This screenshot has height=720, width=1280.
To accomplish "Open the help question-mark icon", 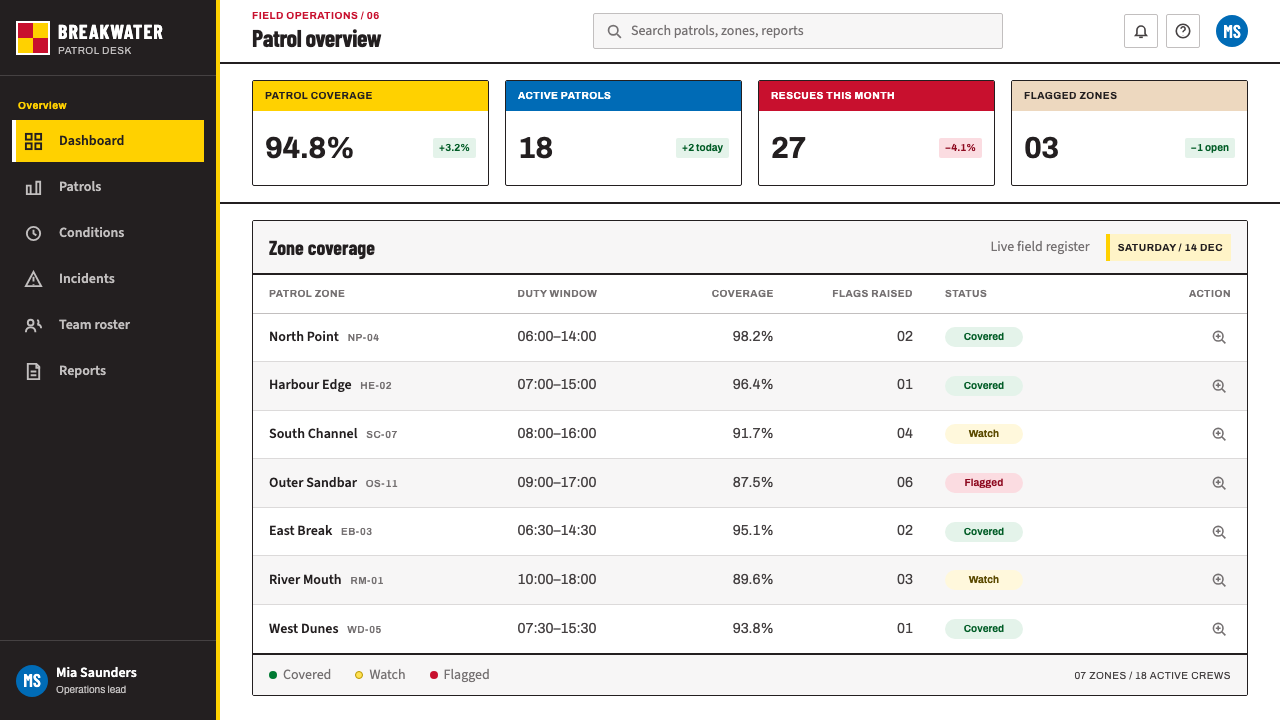I will point(1183,31).
